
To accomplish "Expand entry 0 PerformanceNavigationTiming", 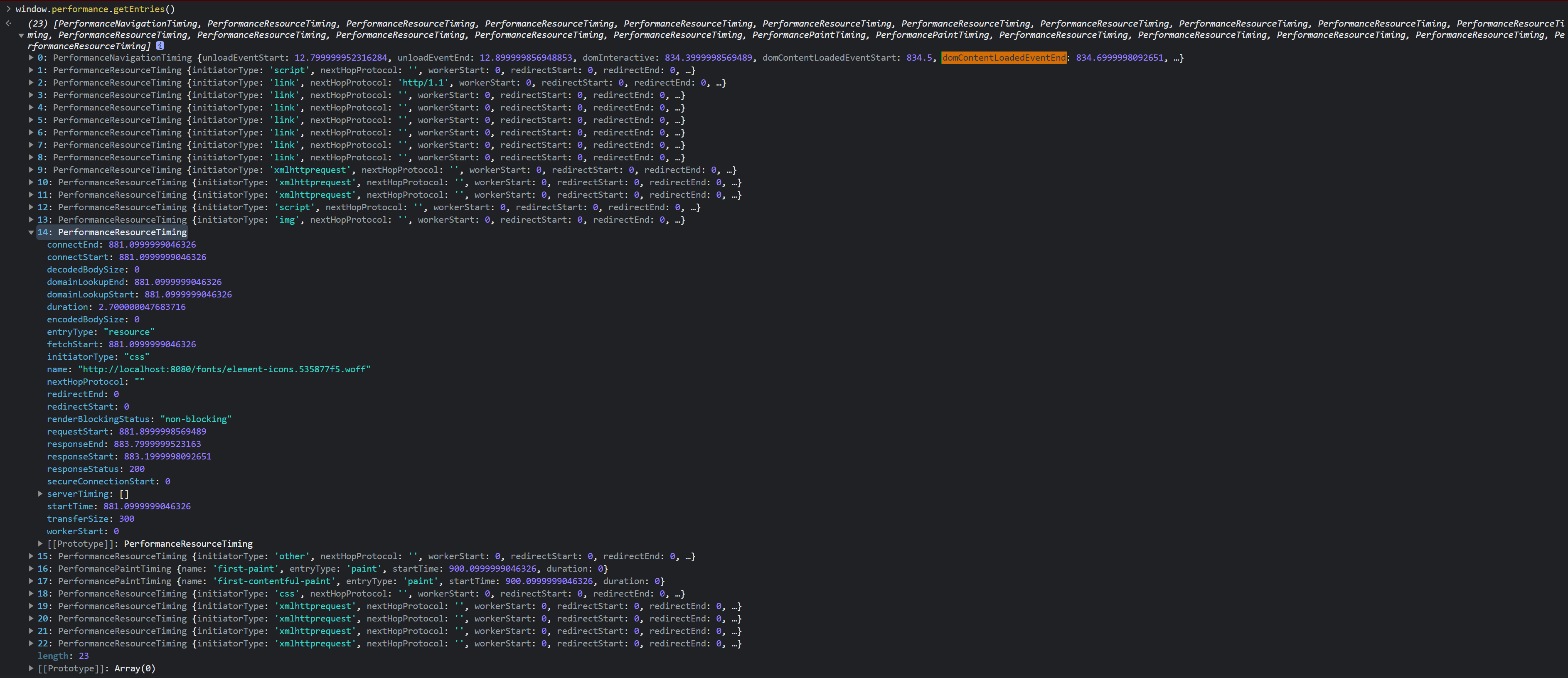I will pyautogui.click(x=31, y=58).
